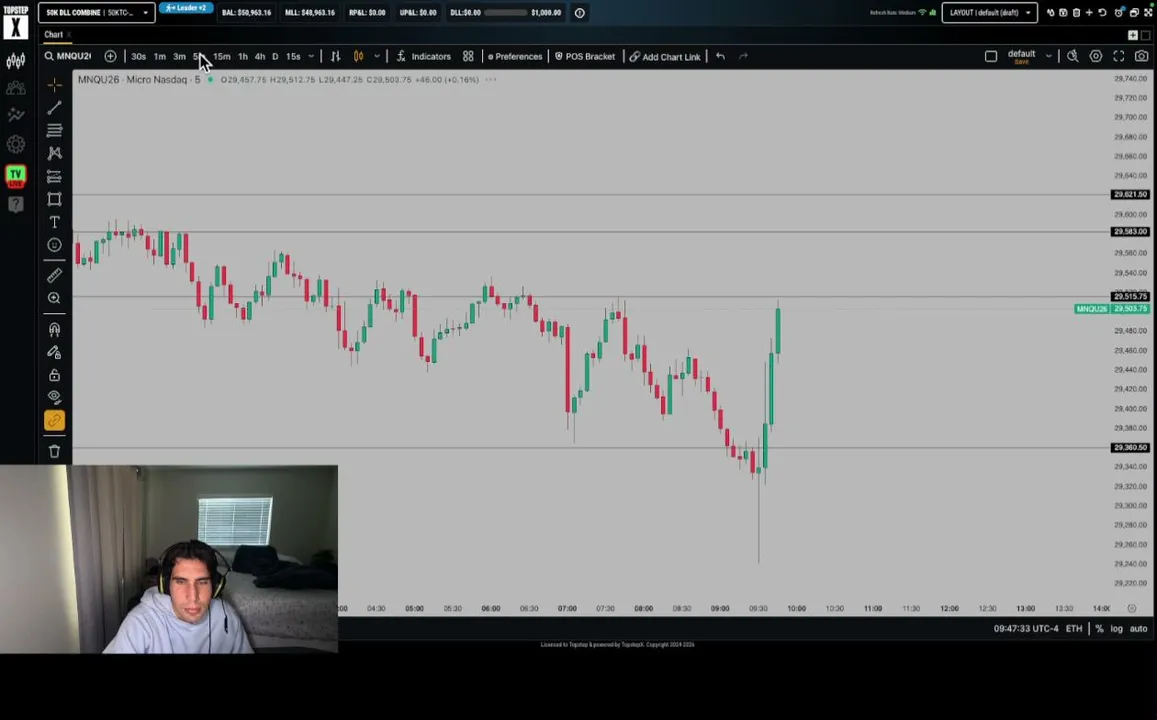This screenshot has height=720, width=1157.
Task: Open the candlestick chart section in sidebar
Action: coord(15,61)
